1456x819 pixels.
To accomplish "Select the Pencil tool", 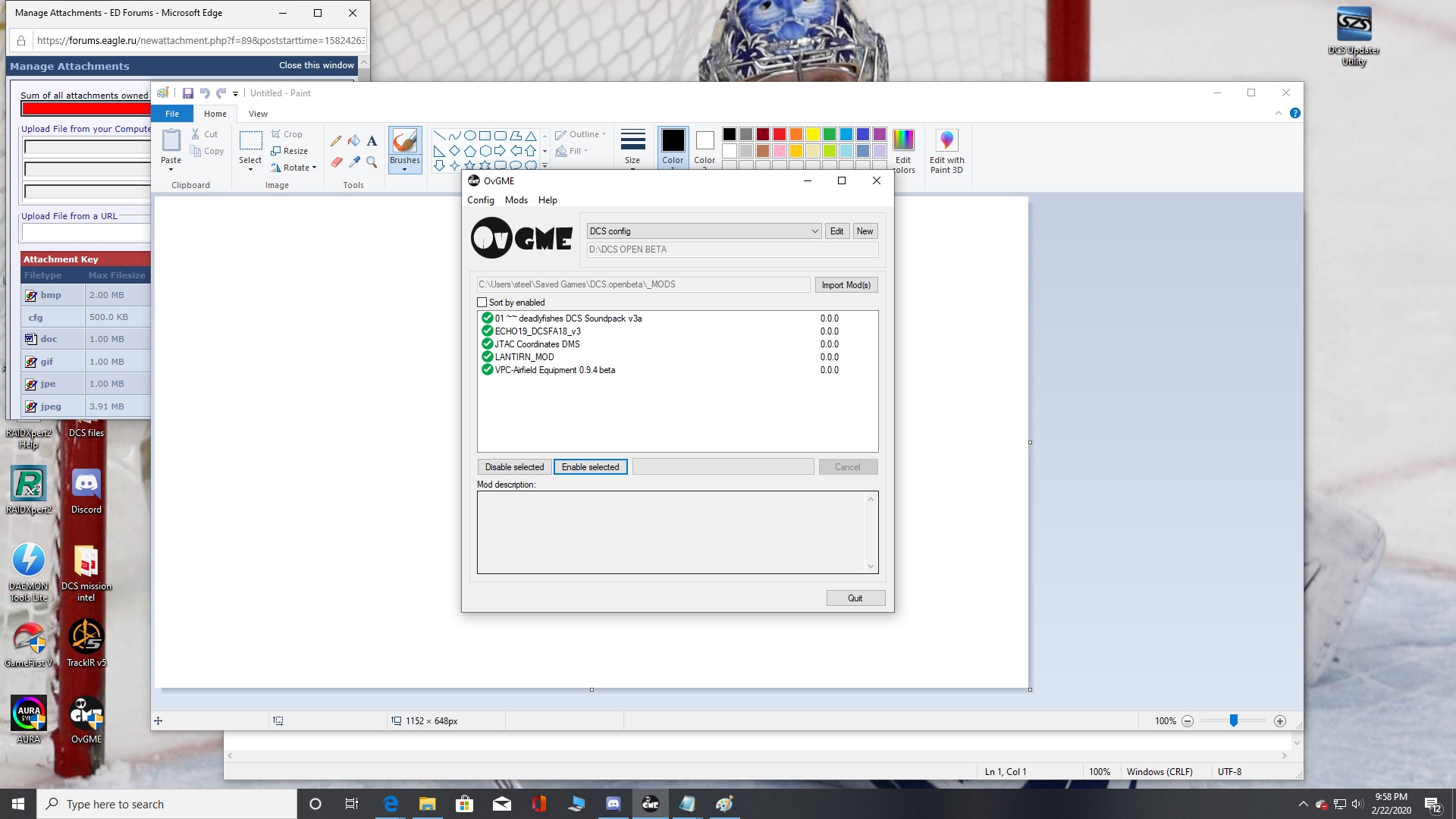I will tap(336, 140).
